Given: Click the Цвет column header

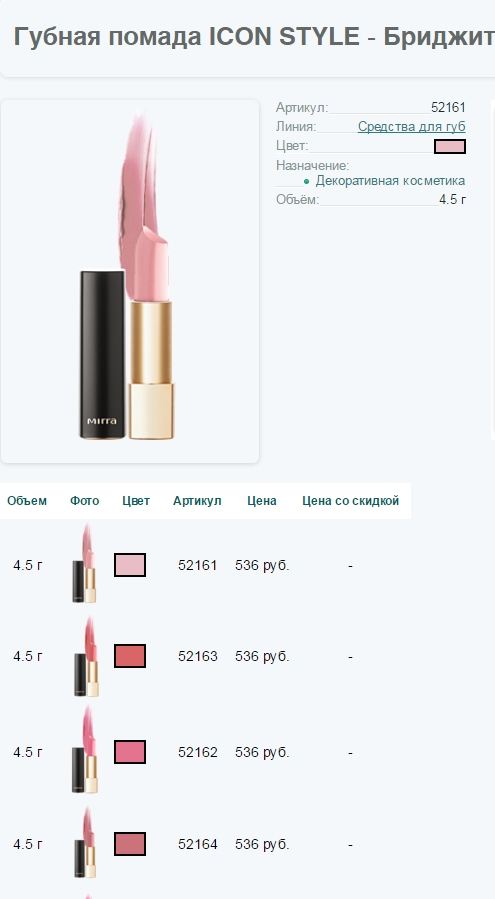Looking at the screenshot, I should [136, 501].
